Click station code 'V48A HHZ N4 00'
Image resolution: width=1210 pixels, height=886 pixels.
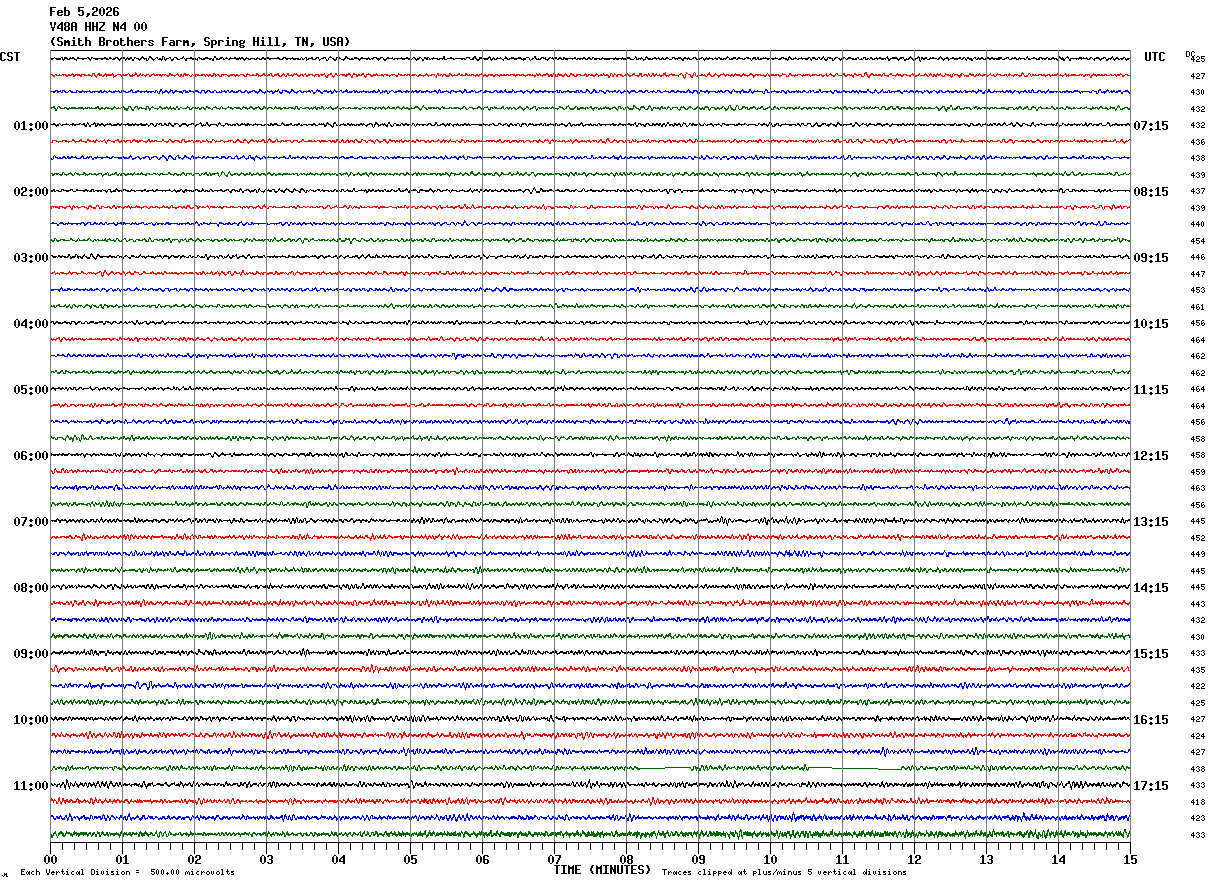coord(98,27)
